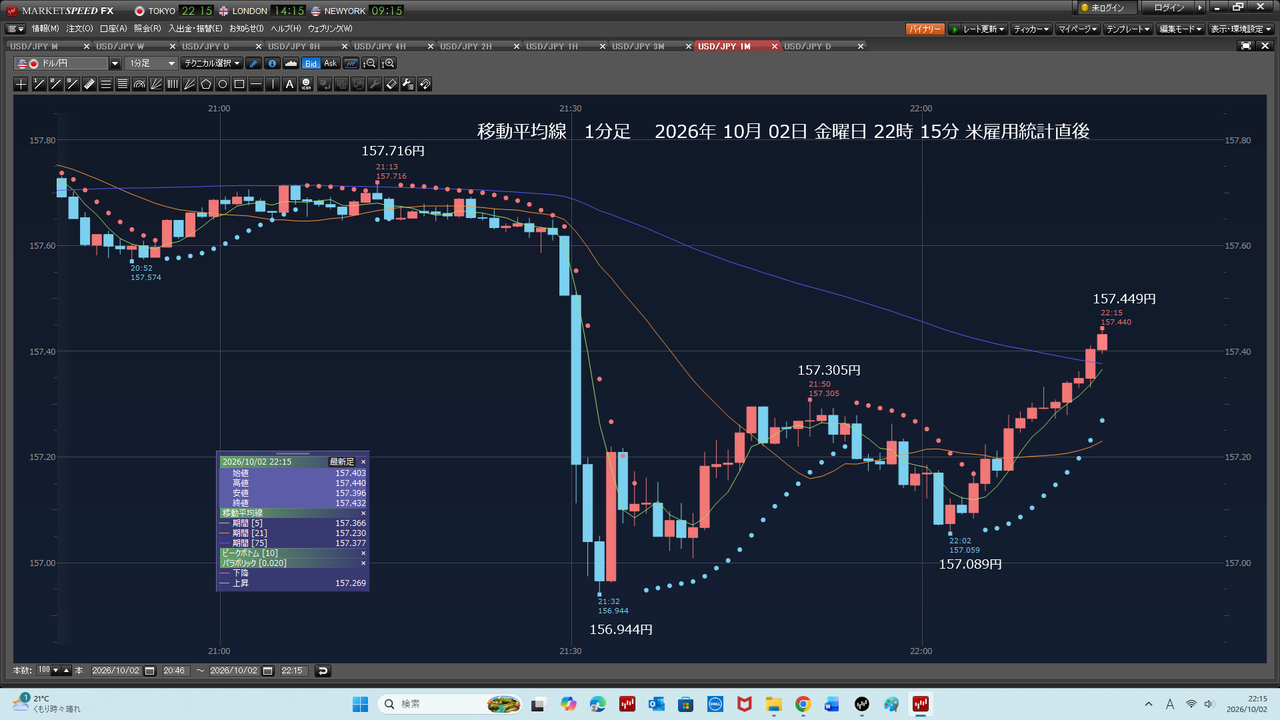The height and width of the screenshot is (720, 1280).
Task: Click the ログイン button
Action: pyautogui.click(x=1169, y=8)
